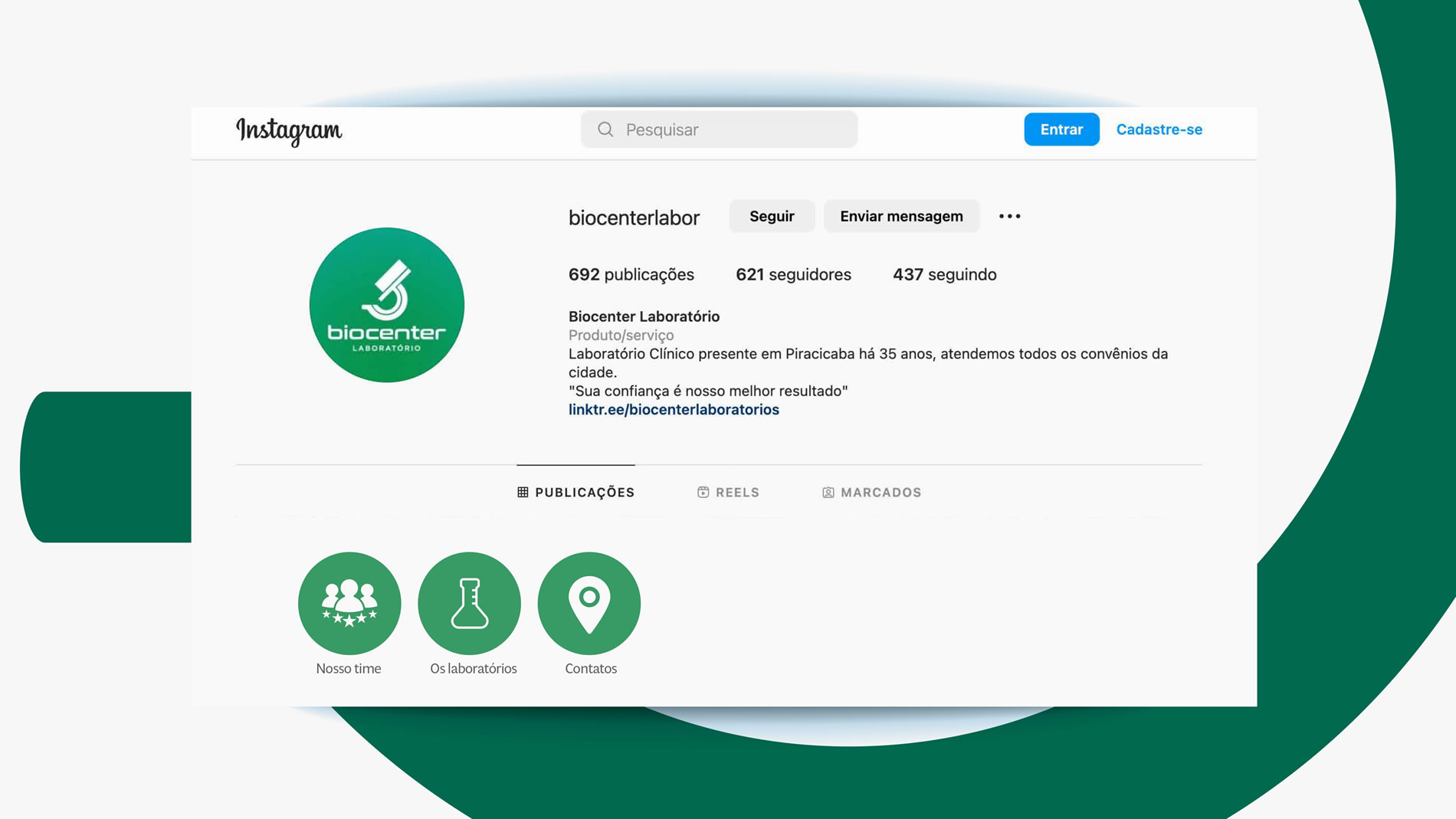
Task: Click Enviar mensagem button
Action: coord(901,216)
